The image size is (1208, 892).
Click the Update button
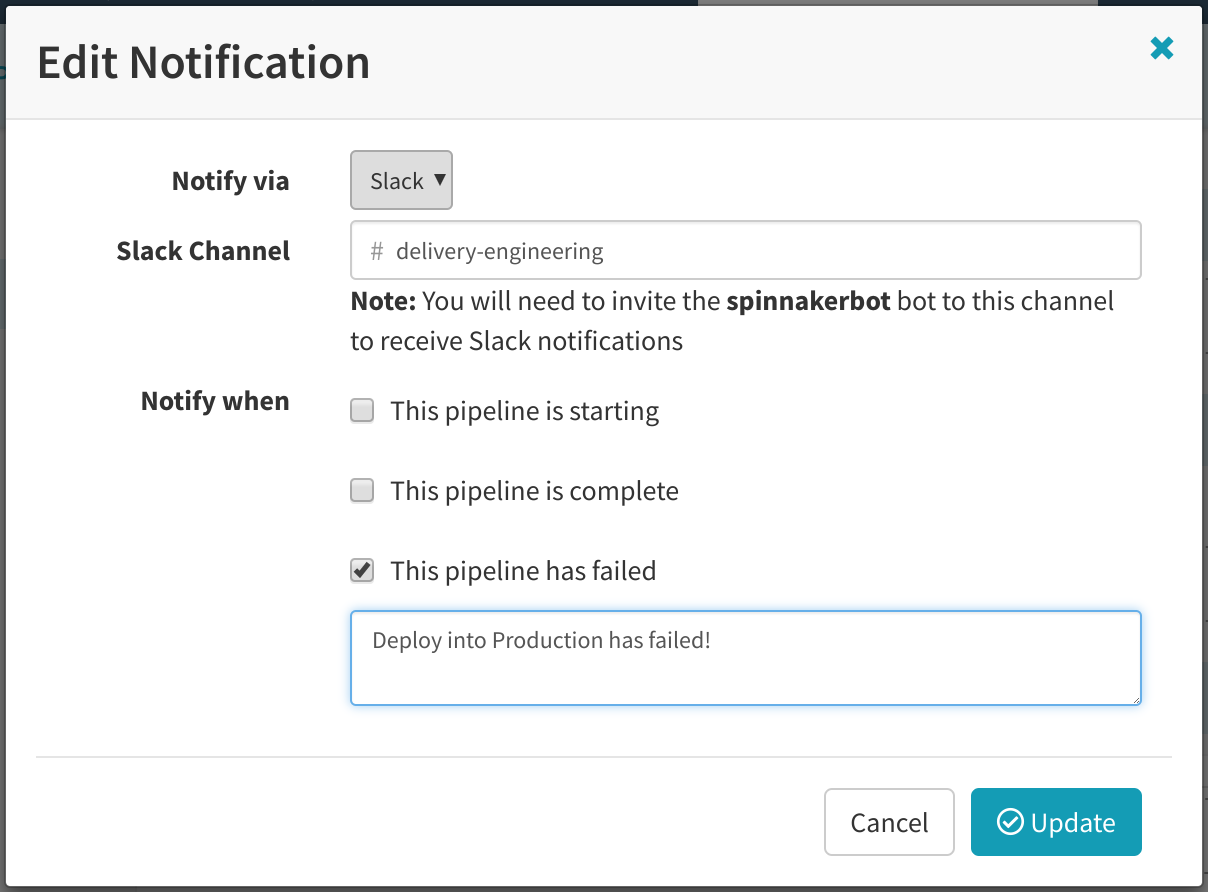[x=1055, y=823]
